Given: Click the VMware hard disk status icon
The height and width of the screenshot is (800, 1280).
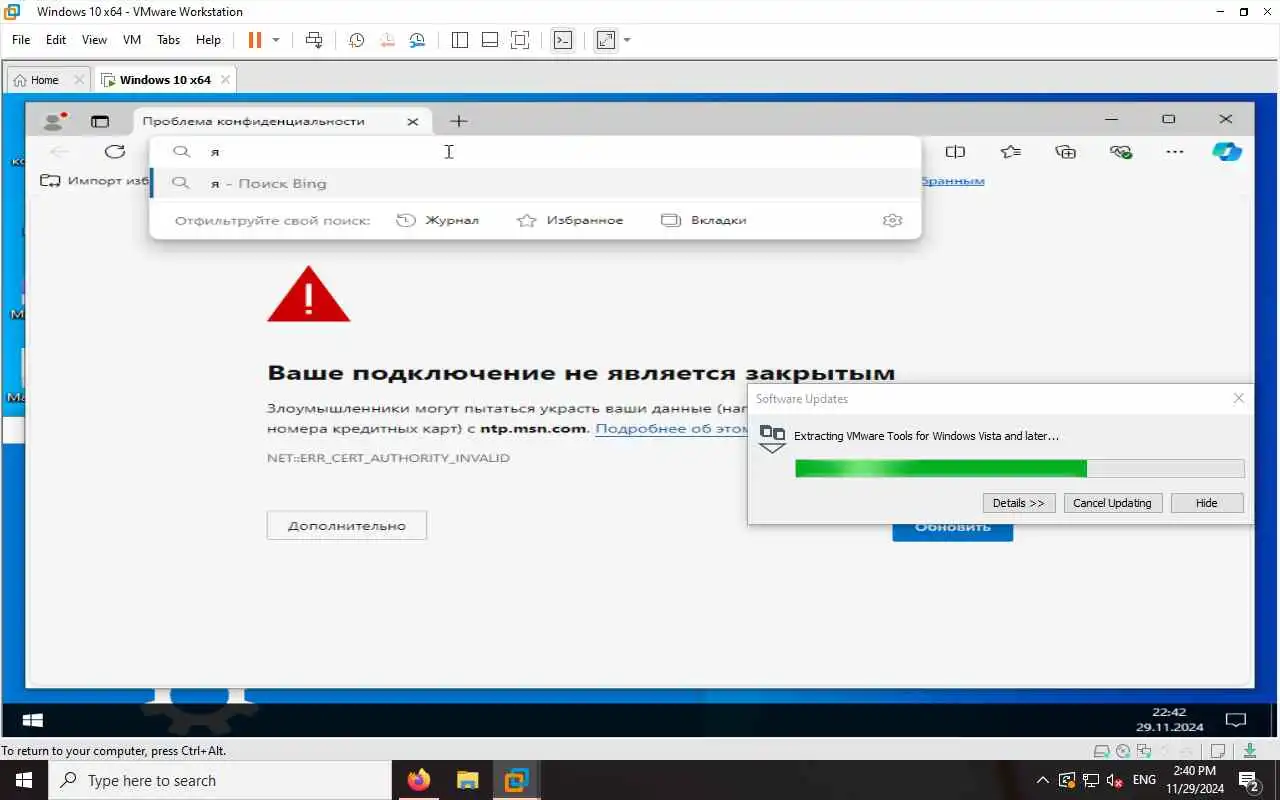Looking at the screenshot, I should click(x=1101, y=752).
